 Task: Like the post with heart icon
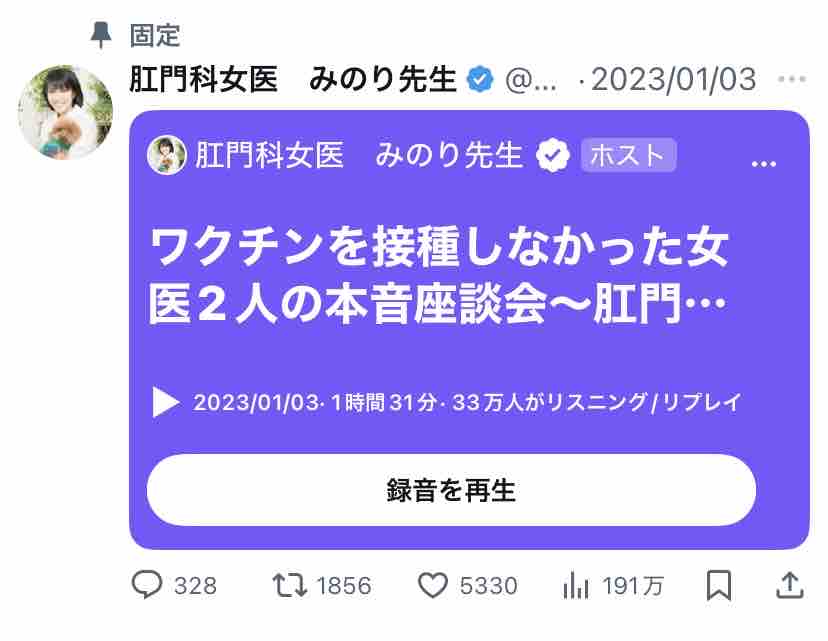tap(433, 585)
